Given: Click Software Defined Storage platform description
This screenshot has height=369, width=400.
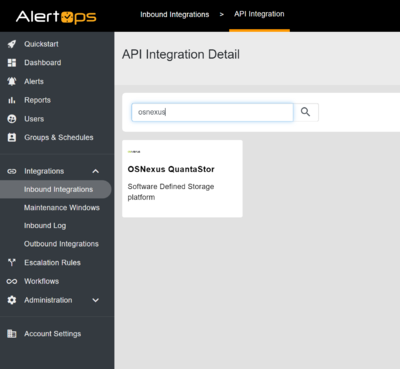Looking at the screenshot, I should pos(171,192).
